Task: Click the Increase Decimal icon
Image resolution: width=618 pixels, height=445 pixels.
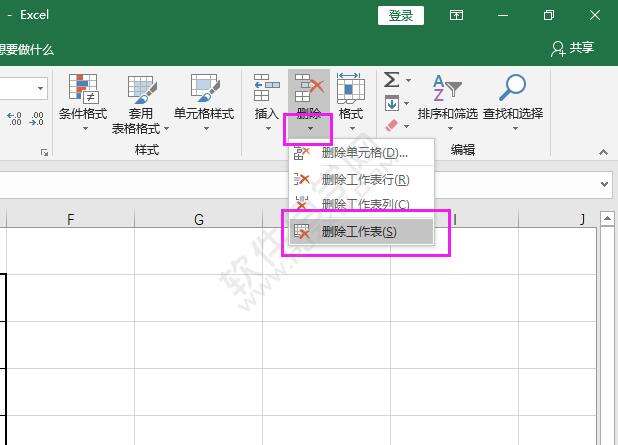Action: point(14,118)
